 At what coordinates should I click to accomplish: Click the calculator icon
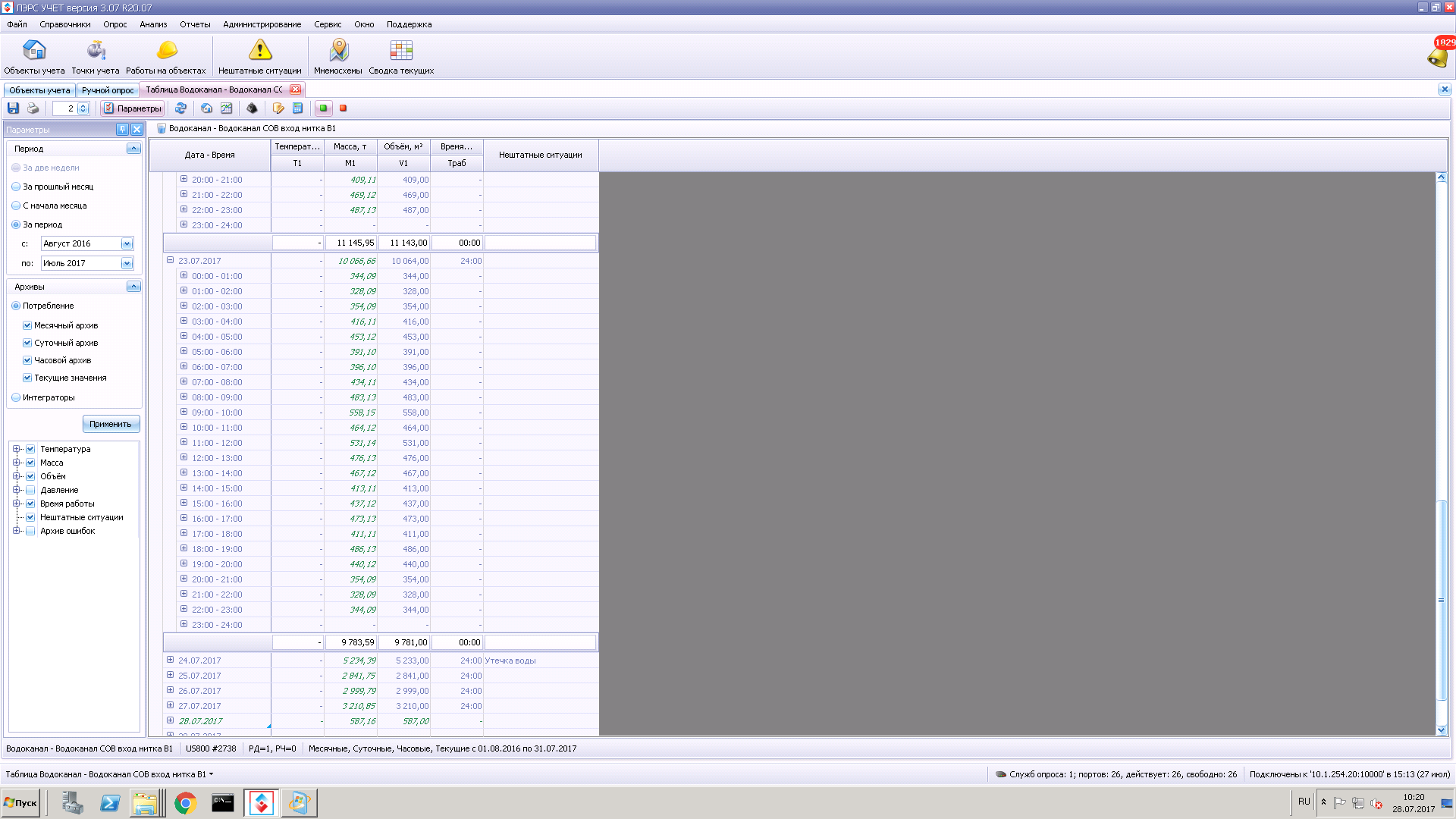pyautogui.click(x=297, y=108)
